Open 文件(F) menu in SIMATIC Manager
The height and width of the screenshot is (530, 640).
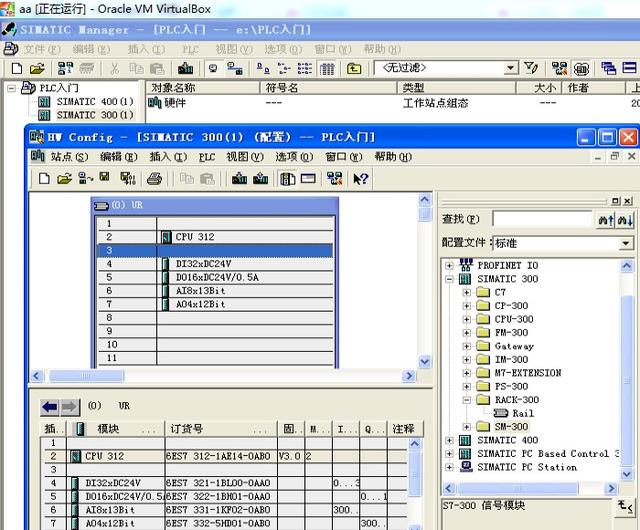42,49
